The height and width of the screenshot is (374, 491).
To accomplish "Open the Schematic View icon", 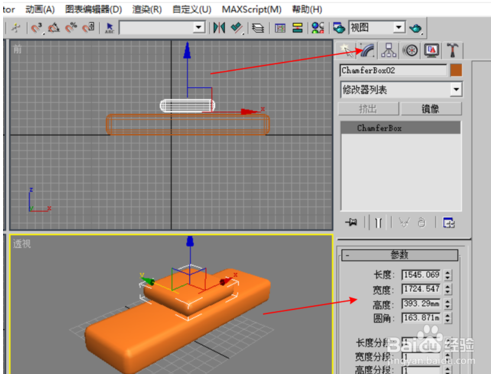I will 297,28.
